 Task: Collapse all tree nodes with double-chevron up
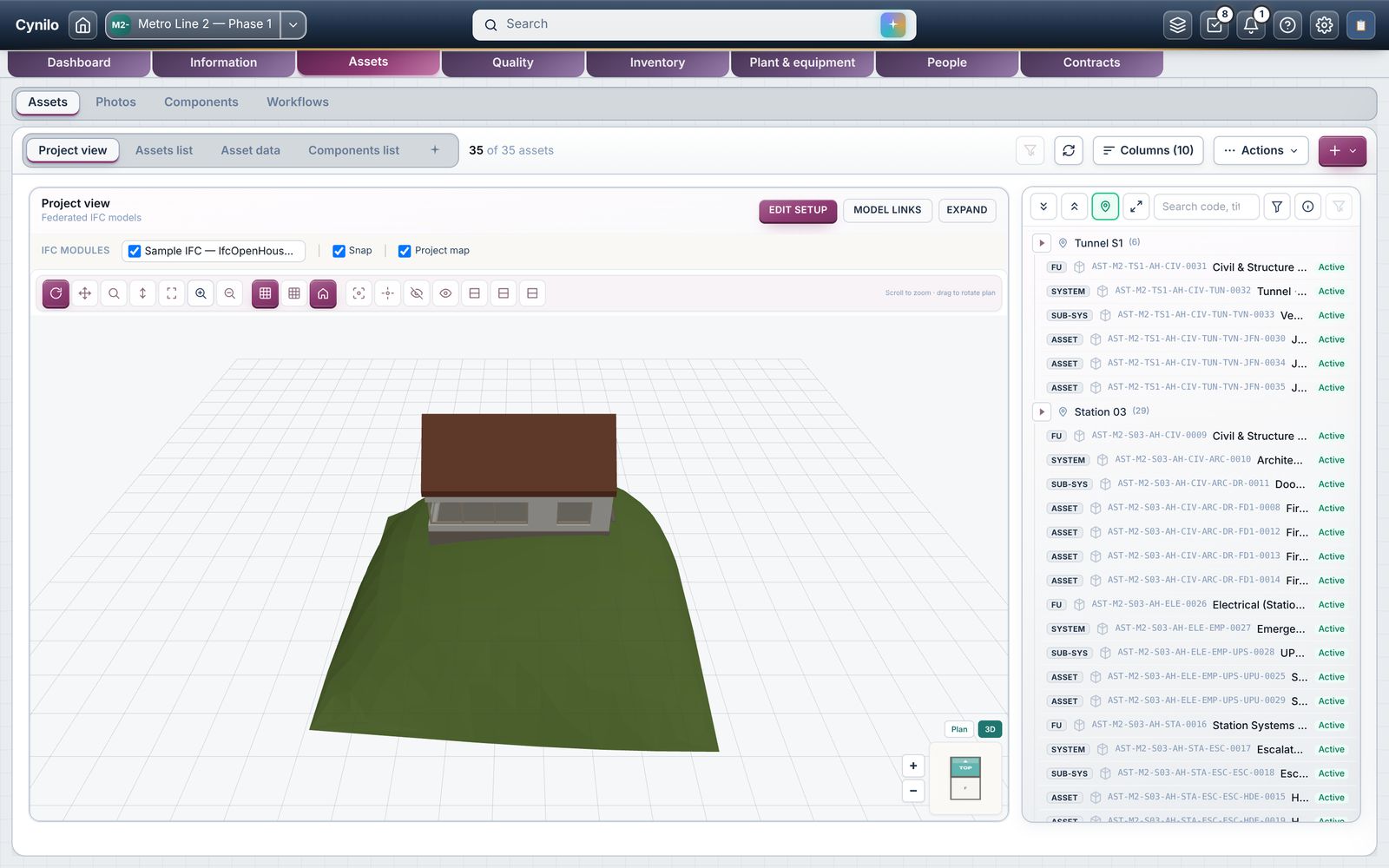coord(1074,207)
